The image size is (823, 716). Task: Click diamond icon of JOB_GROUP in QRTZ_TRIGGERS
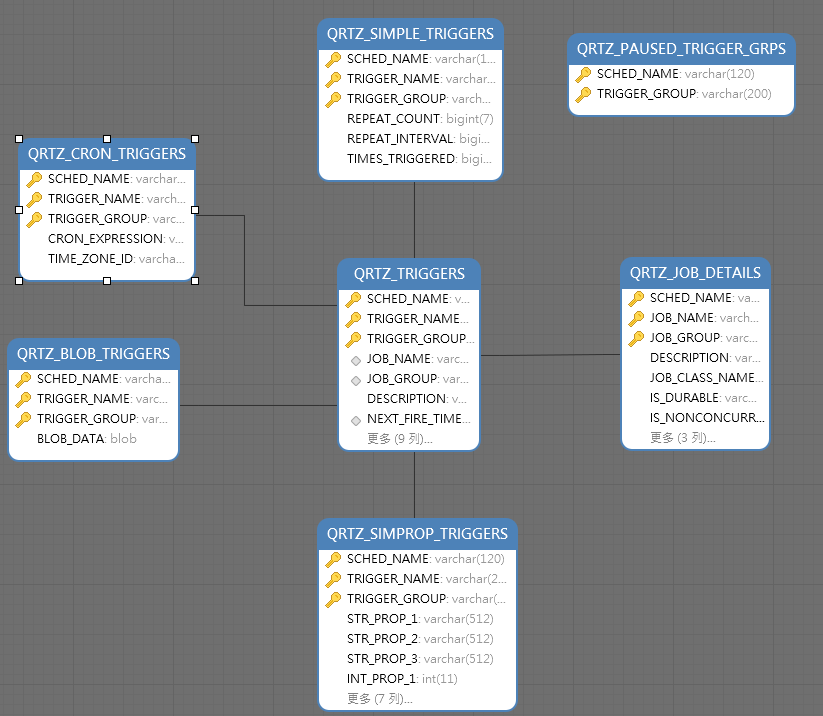pos(356,381)
